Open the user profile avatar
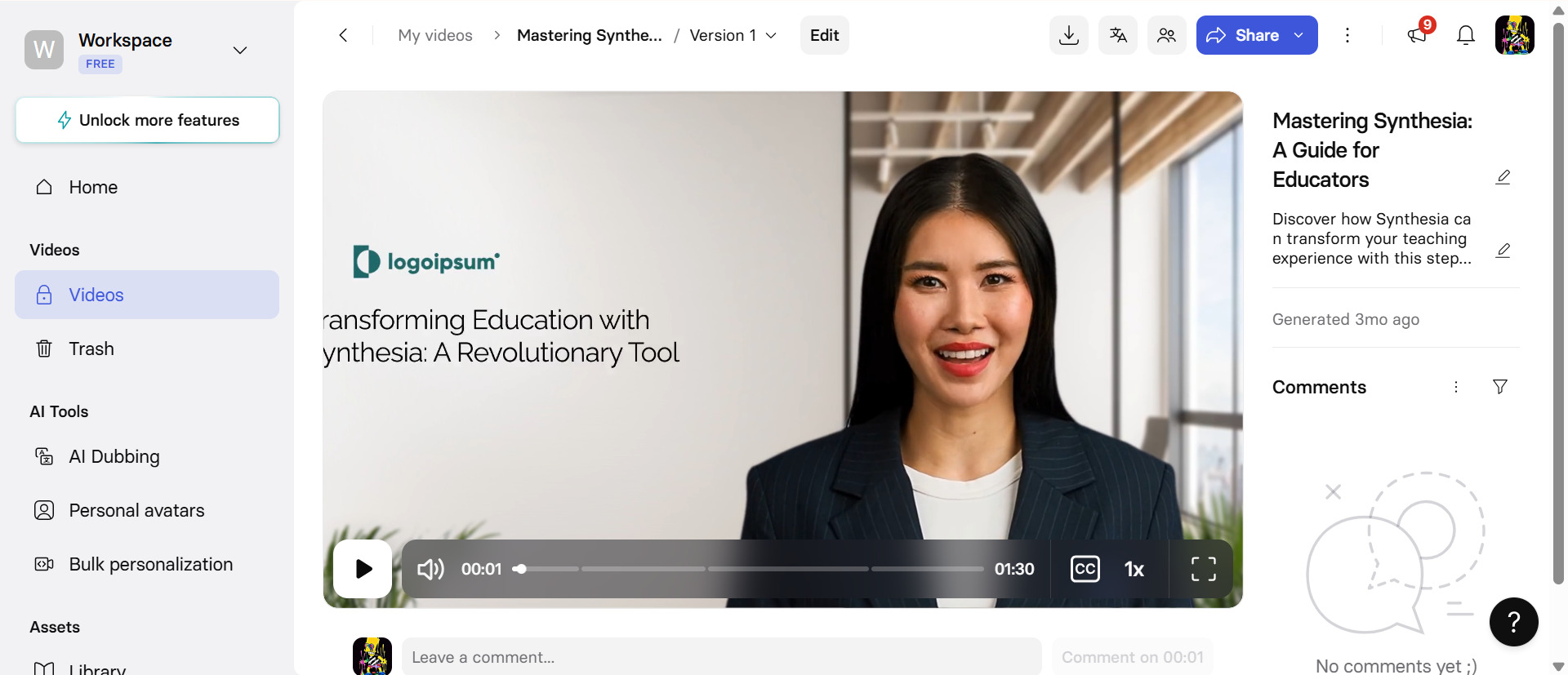Screen dimensions: 1568x675 [1515, 35]
